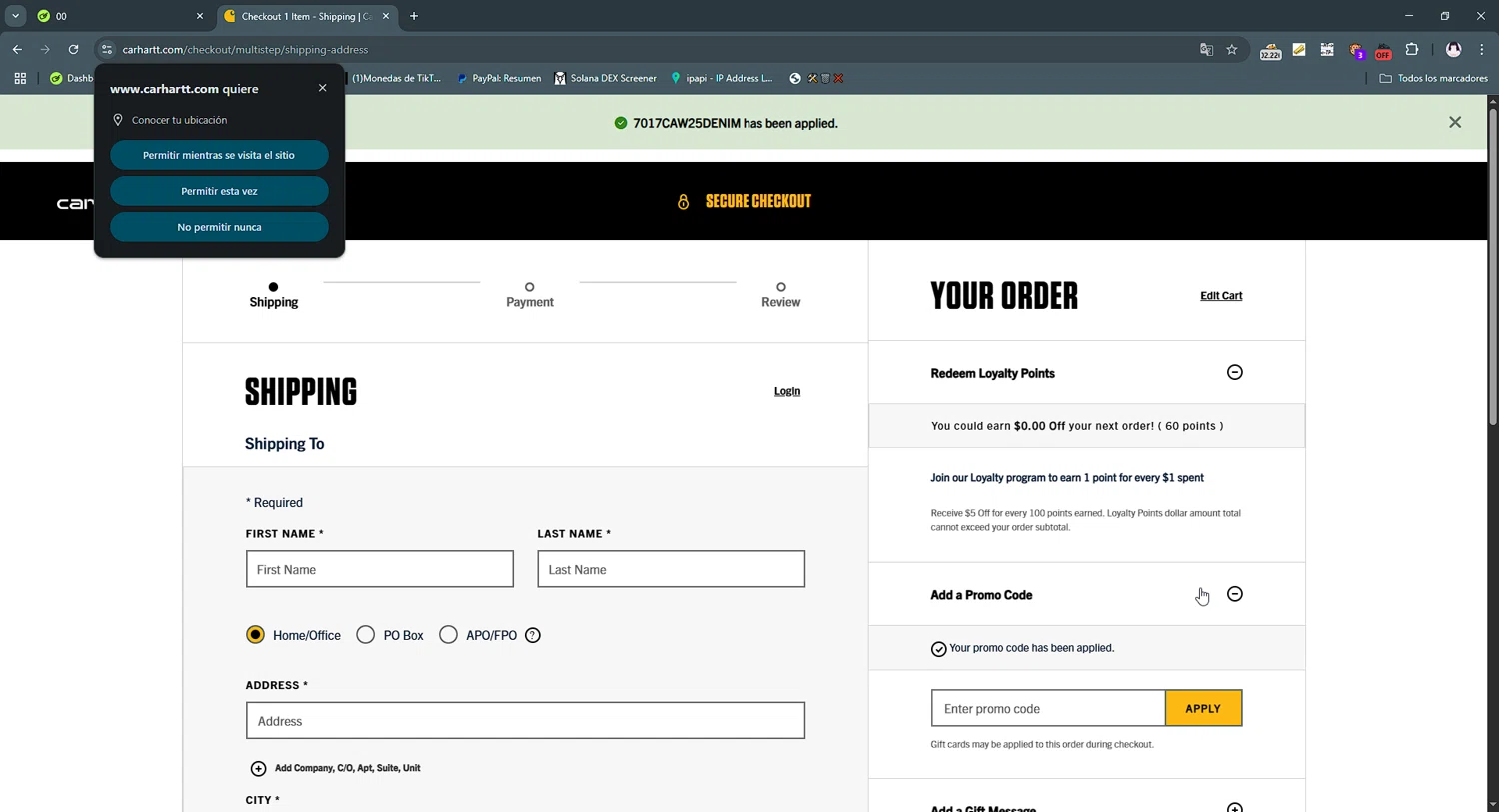This screenshot has width=1499, height=812.
Task: Click the yellow note extension icon
Action: (1299, 49)
